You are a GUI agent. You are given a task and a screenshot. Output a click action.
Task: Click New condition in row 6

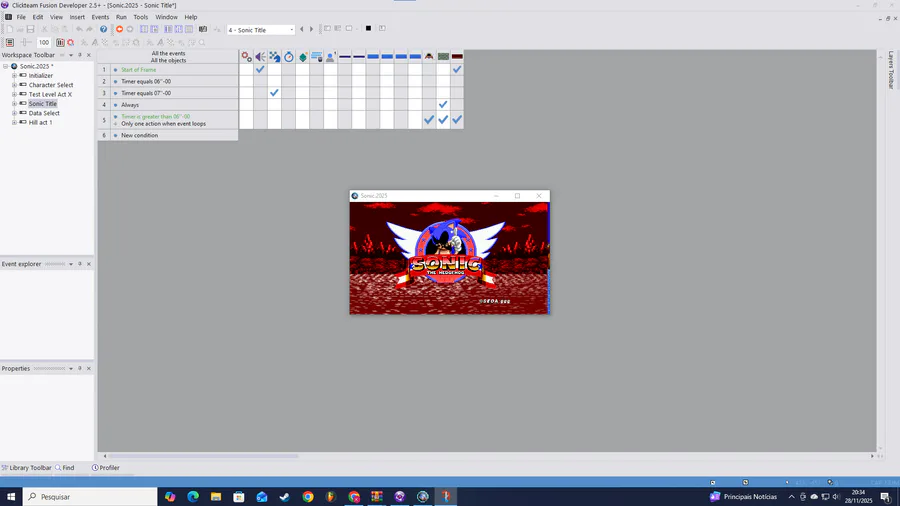139,135
